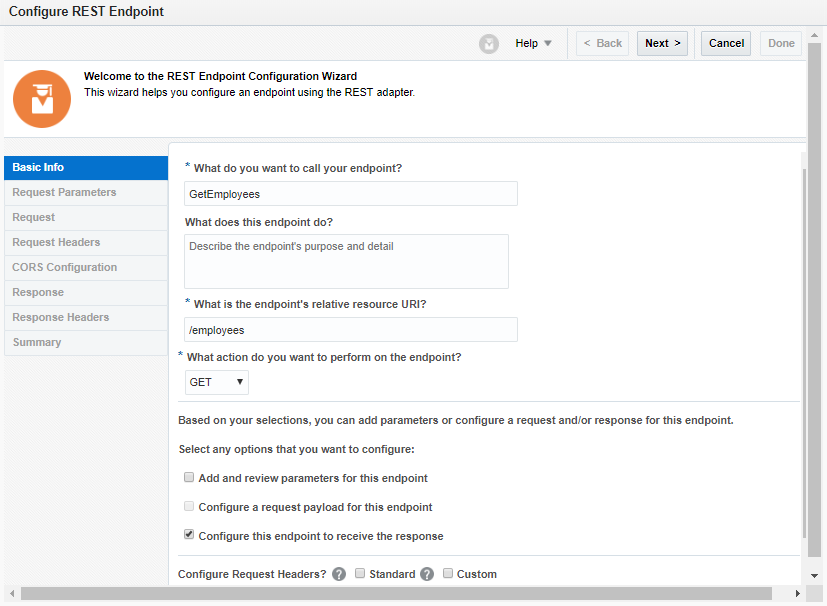
Task: Click help icon next to Configure Request Headers
Action: tap(339, 574)
